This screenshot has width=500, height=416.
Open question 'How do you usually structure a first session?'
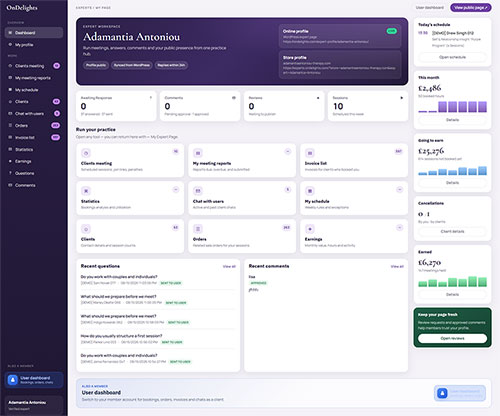pyautogui.click(x=121, y=336)
